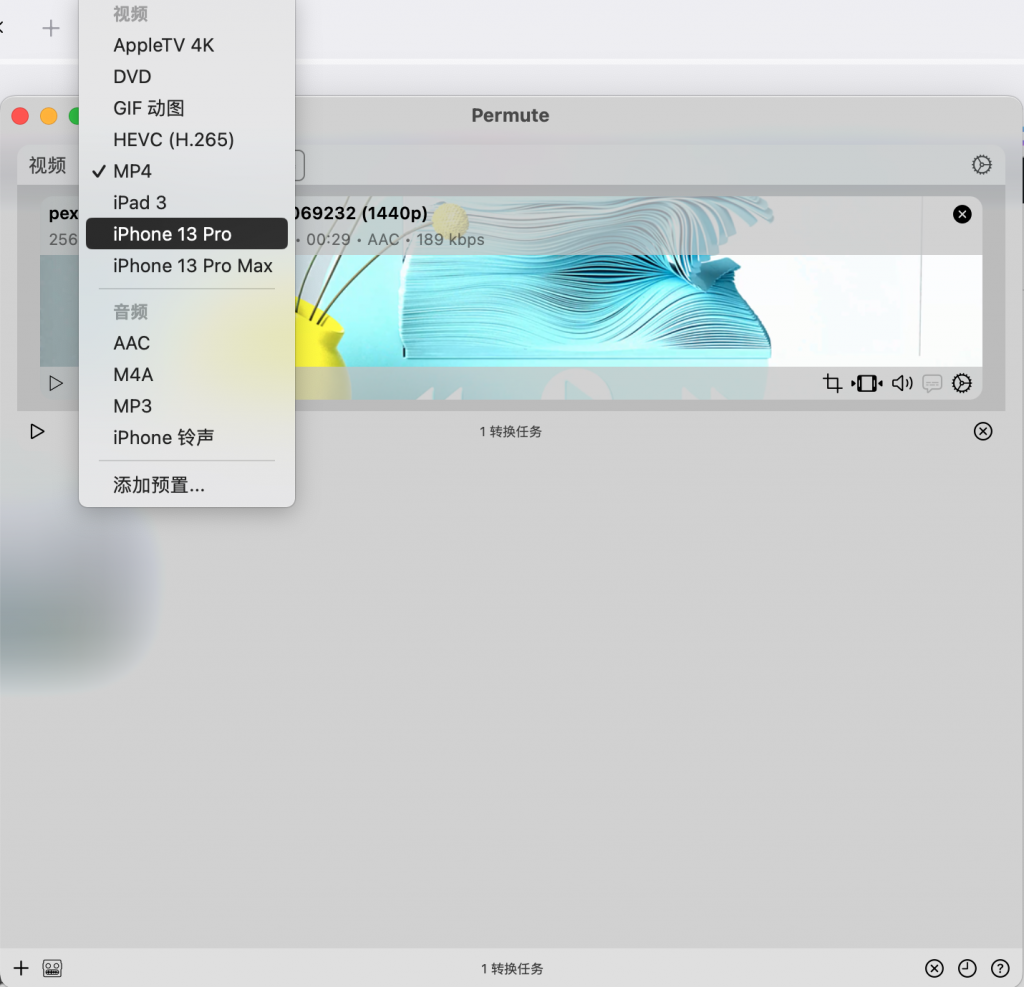Open Permute's main settings gear at top right
Screen dimensions: 1024x987
tap(981, 164)
